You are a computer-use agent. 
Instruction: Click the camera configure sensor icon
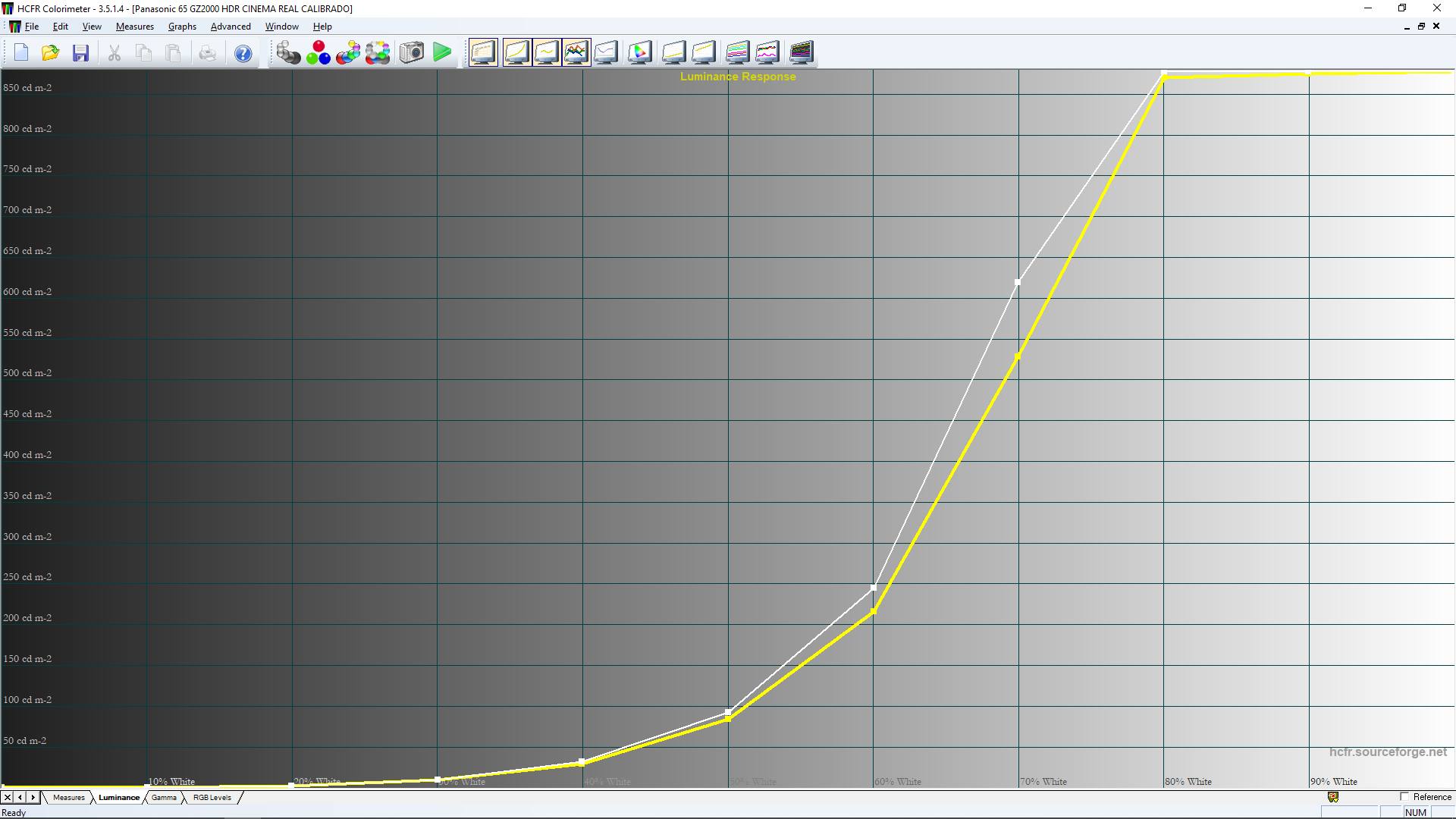[412, 52]
